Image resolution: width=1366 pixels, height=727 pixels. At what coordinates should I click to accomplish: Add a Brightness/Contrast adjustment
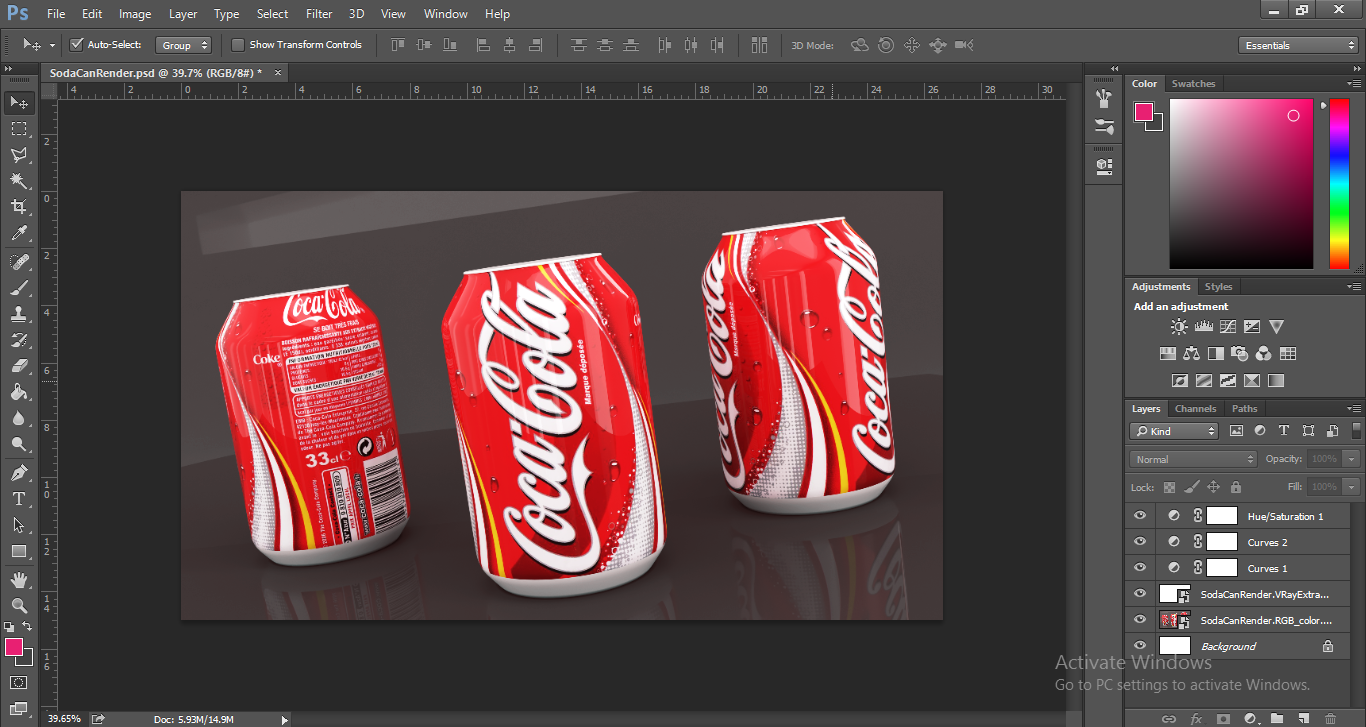tap(1180, 326)
